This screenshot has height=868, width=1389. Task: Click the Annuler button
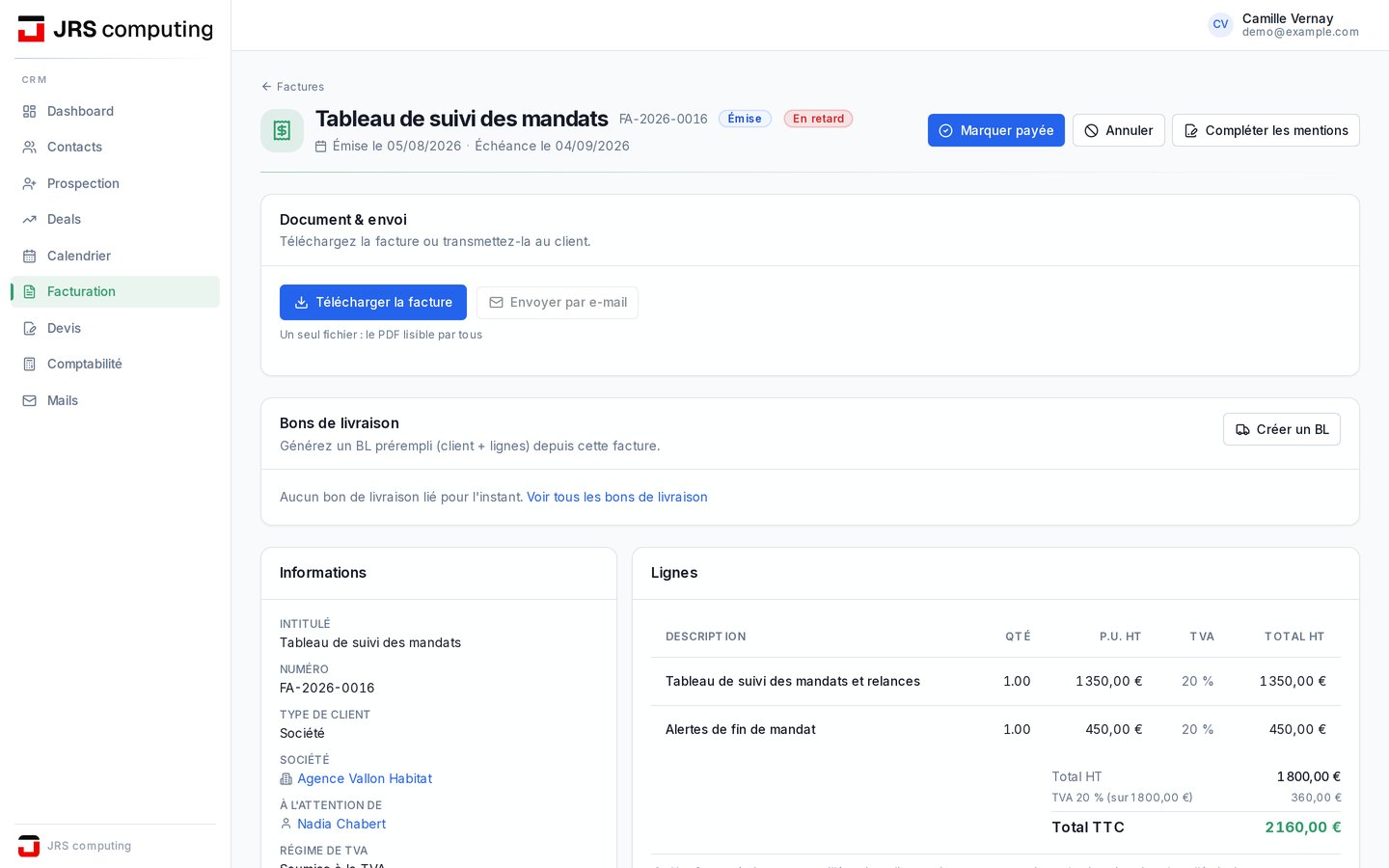[1119, 130]
